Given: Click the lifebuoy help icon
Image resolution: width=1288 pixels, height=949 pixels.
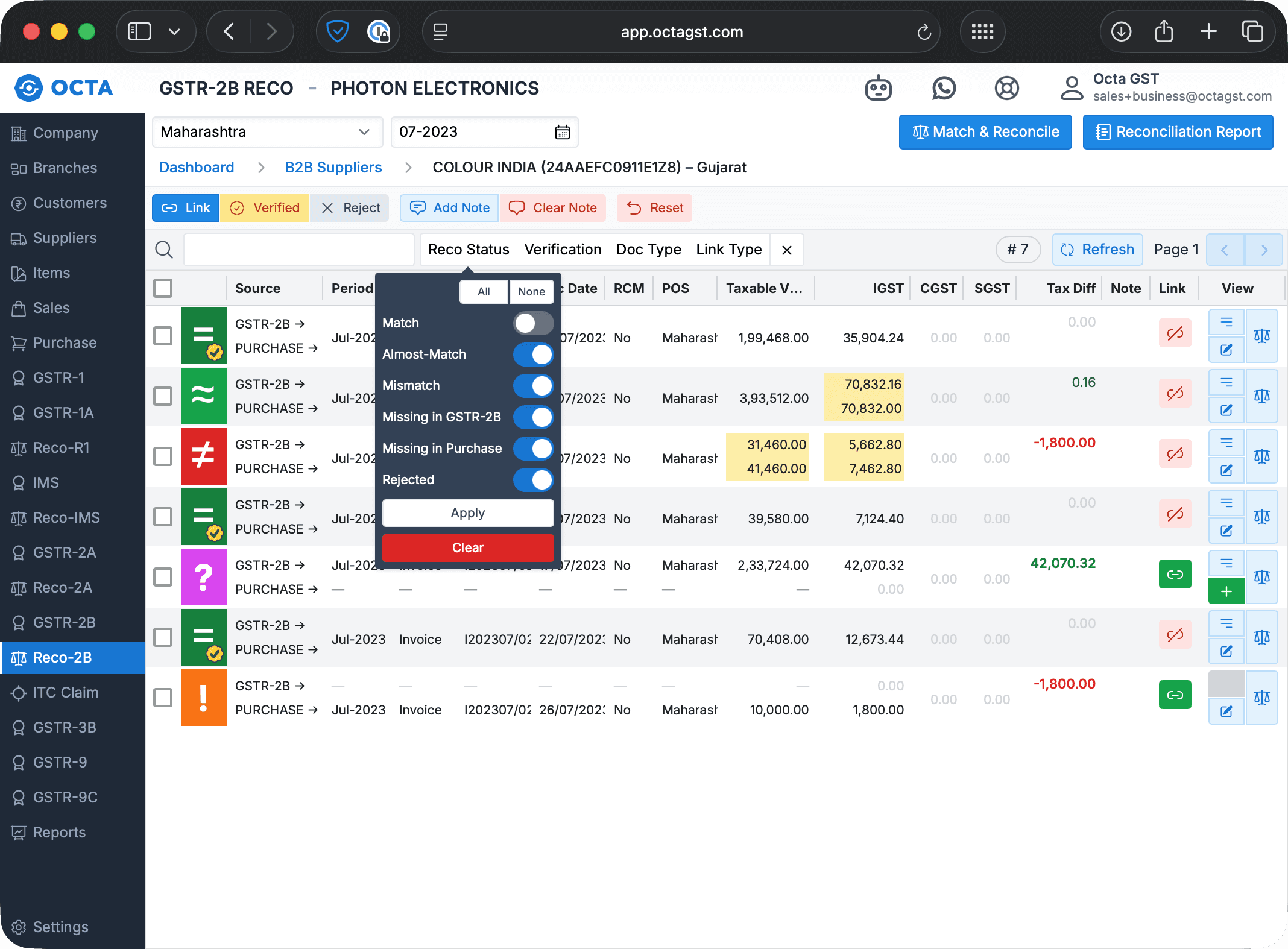Looking at the screenshot, I should click(x=1006, y=89).
